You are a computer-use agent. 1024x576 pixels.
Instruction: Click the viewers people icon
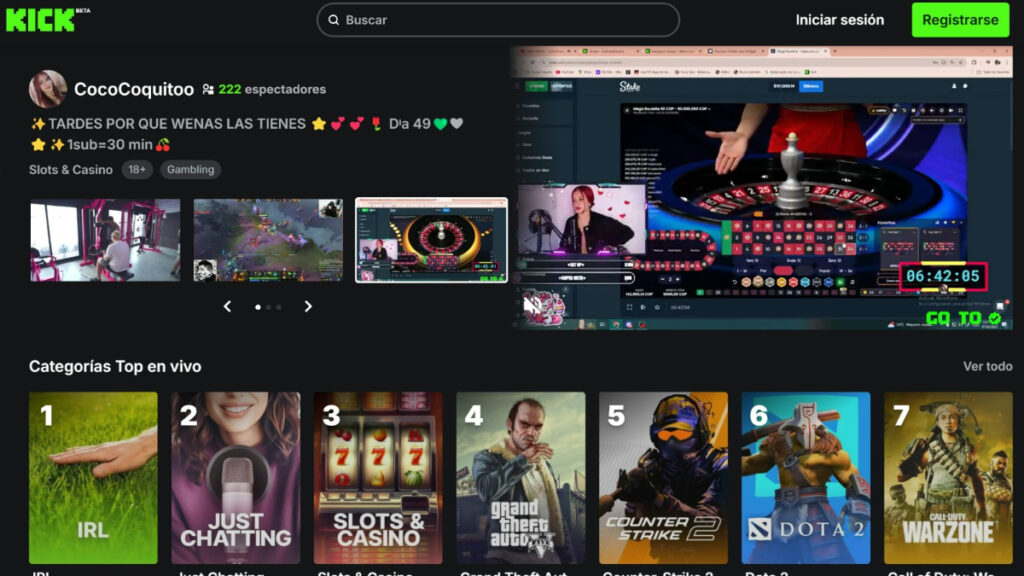click(x=208, y=89)
